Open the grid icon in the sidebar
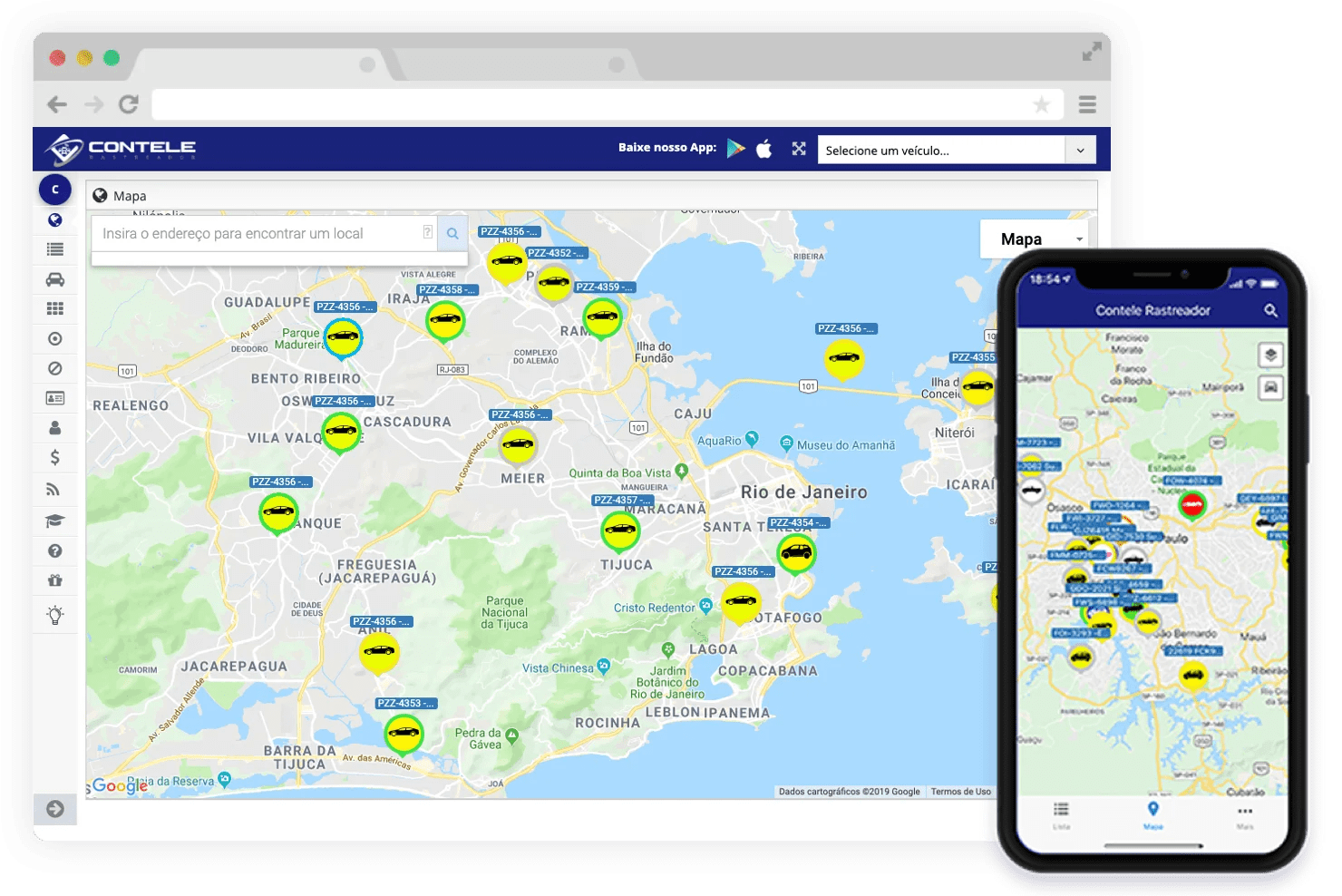The height and width of the screenshot is (896, 1342). (x=55, y=308)
